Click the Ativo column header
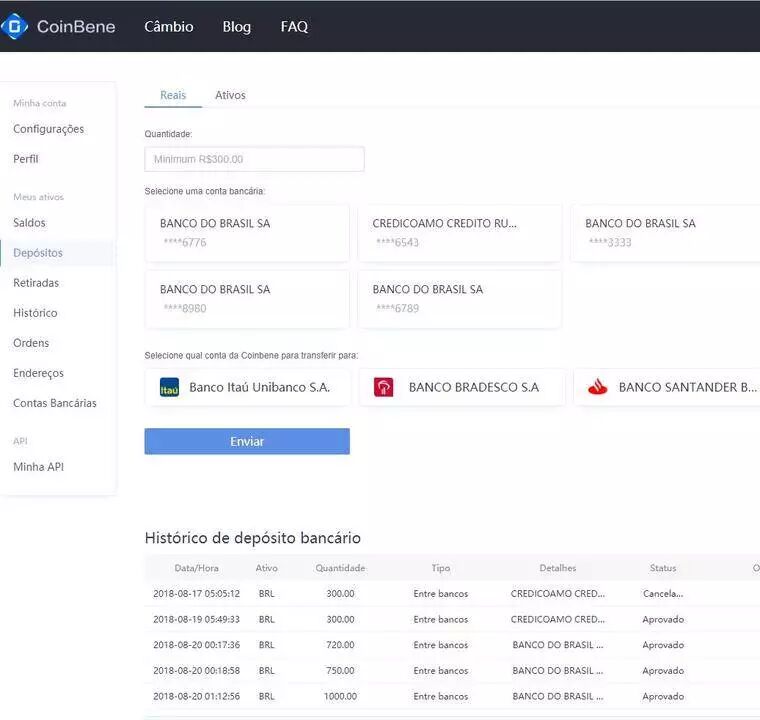 (x=267, y=568)
